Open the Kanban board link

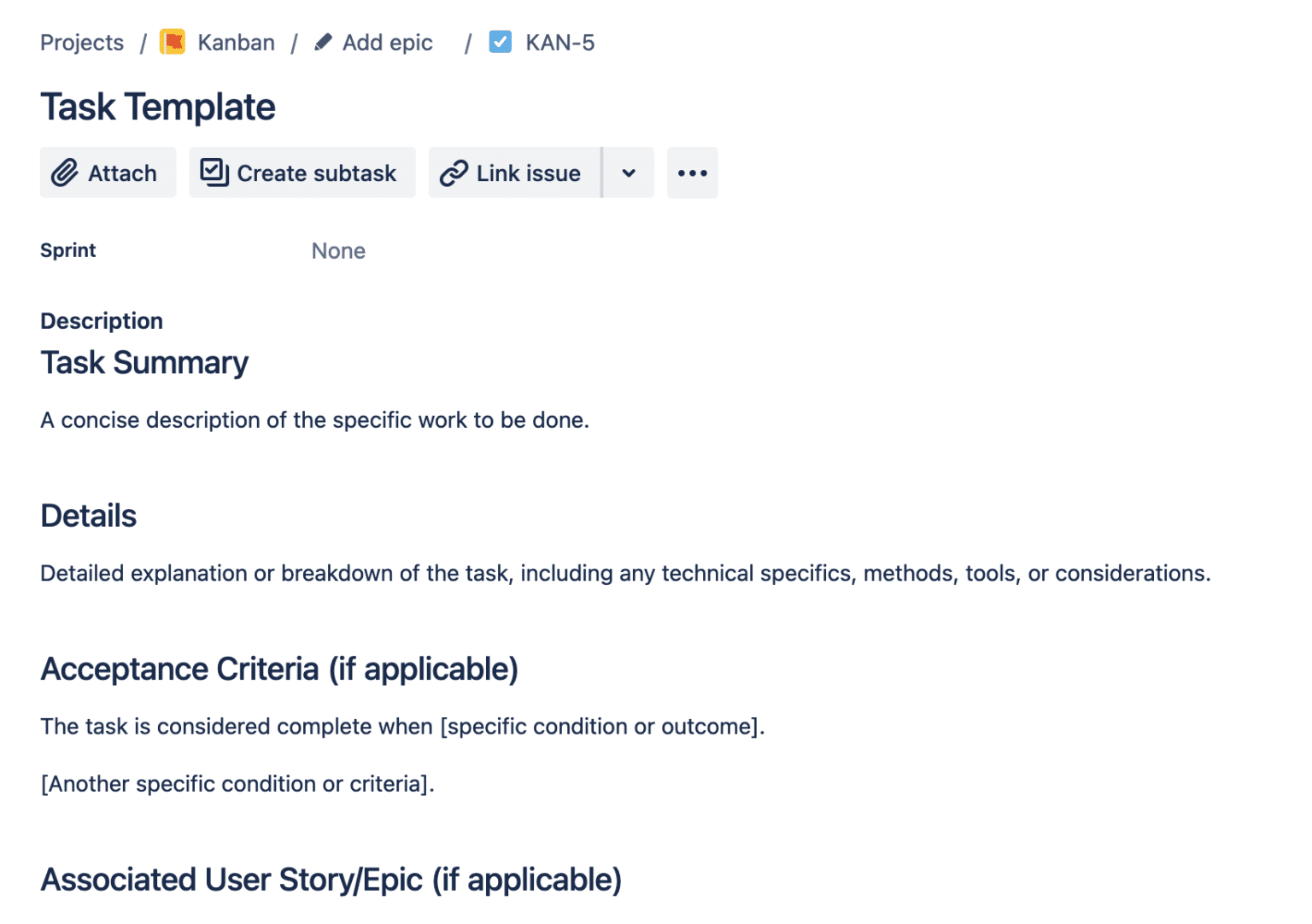tap(235, 41)
